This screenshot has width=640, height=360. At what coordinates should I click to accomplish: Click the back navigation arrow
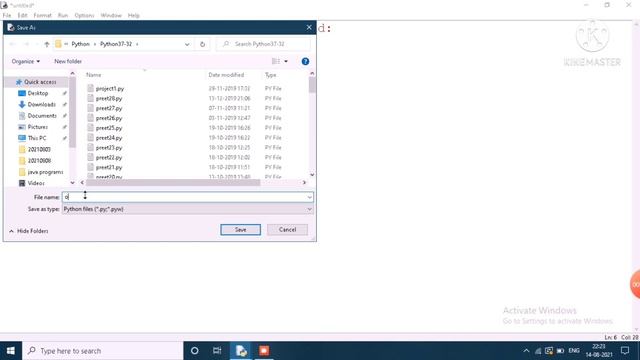coord(12,44)
